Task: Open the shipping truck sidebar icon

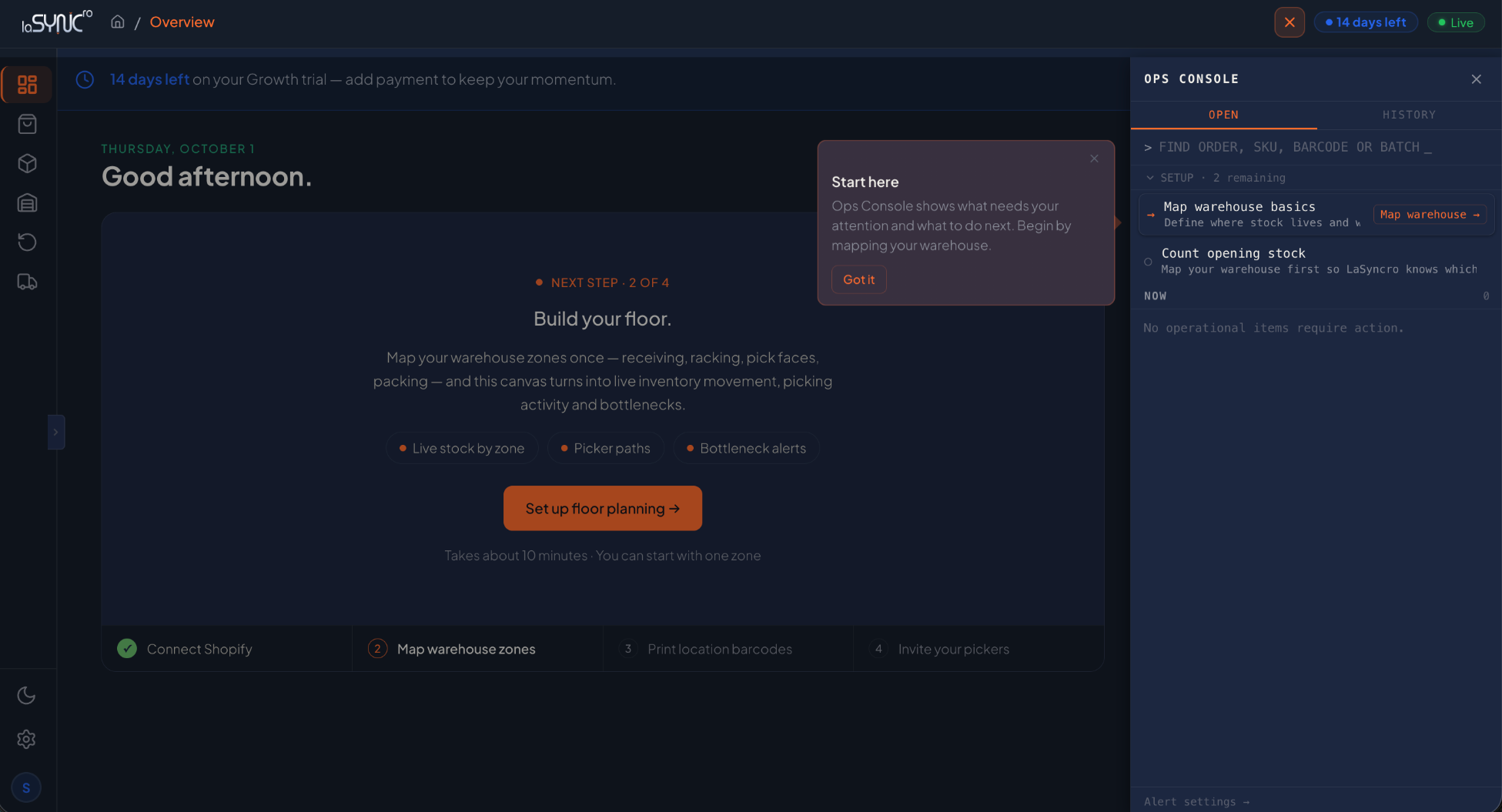Action: tap(27, 282)
